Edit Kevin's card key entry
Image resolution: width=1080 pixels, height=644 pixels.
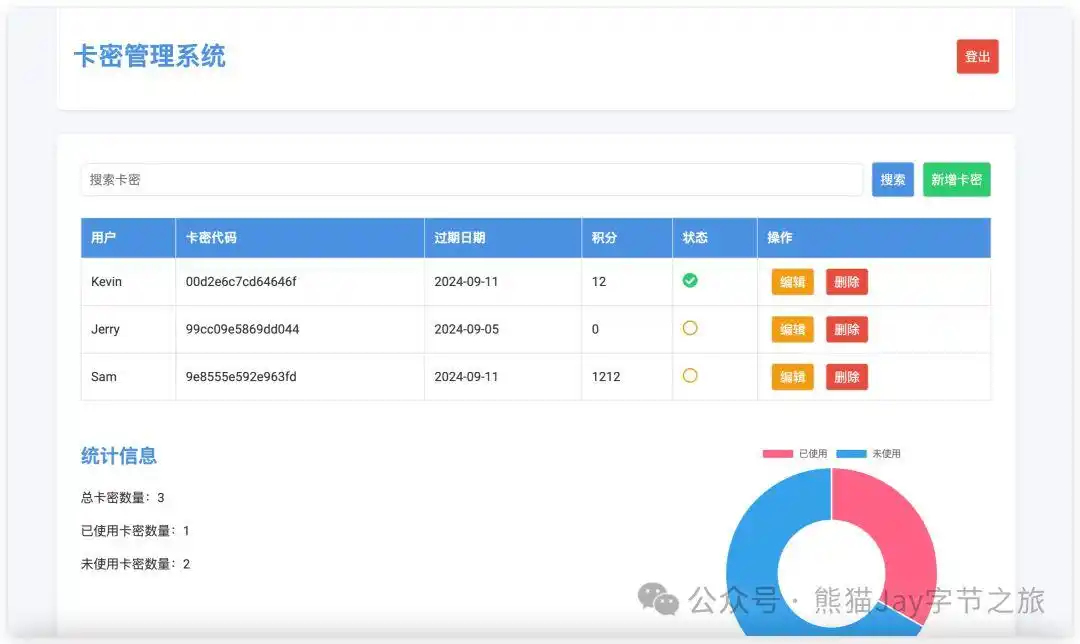click(x=792, y=281)
